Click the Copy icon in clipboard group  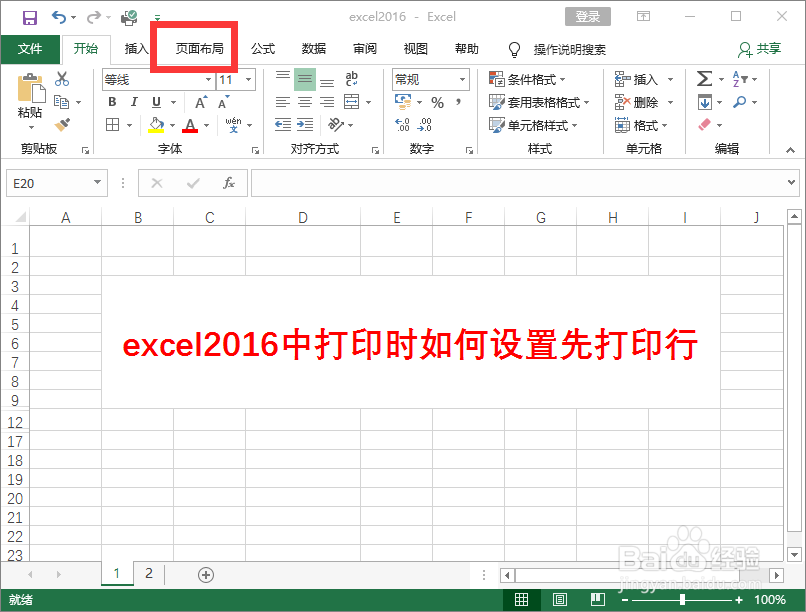[x=62, y=102]
